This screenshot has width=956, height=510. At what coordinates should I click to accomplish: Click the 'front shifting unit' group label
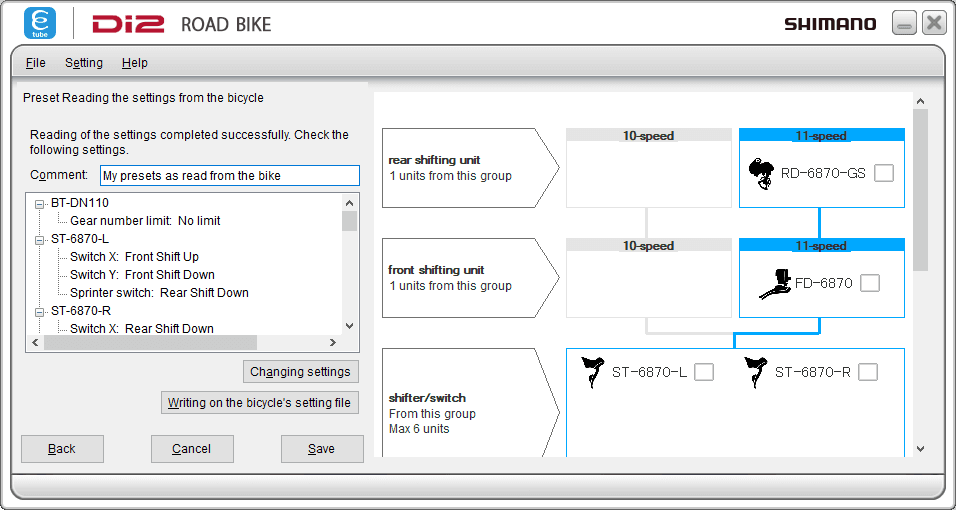coord(436,270)
